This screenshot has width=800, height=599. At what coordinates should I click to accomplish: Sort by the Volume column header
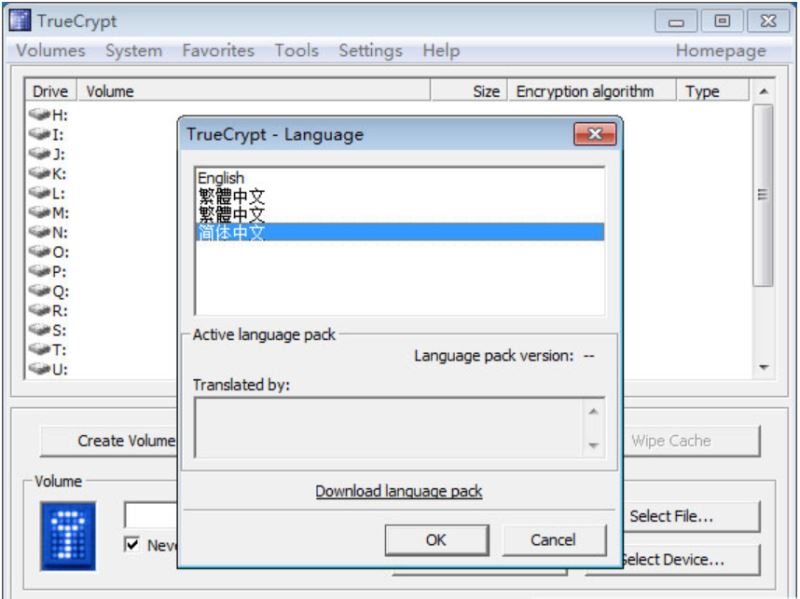254,91
